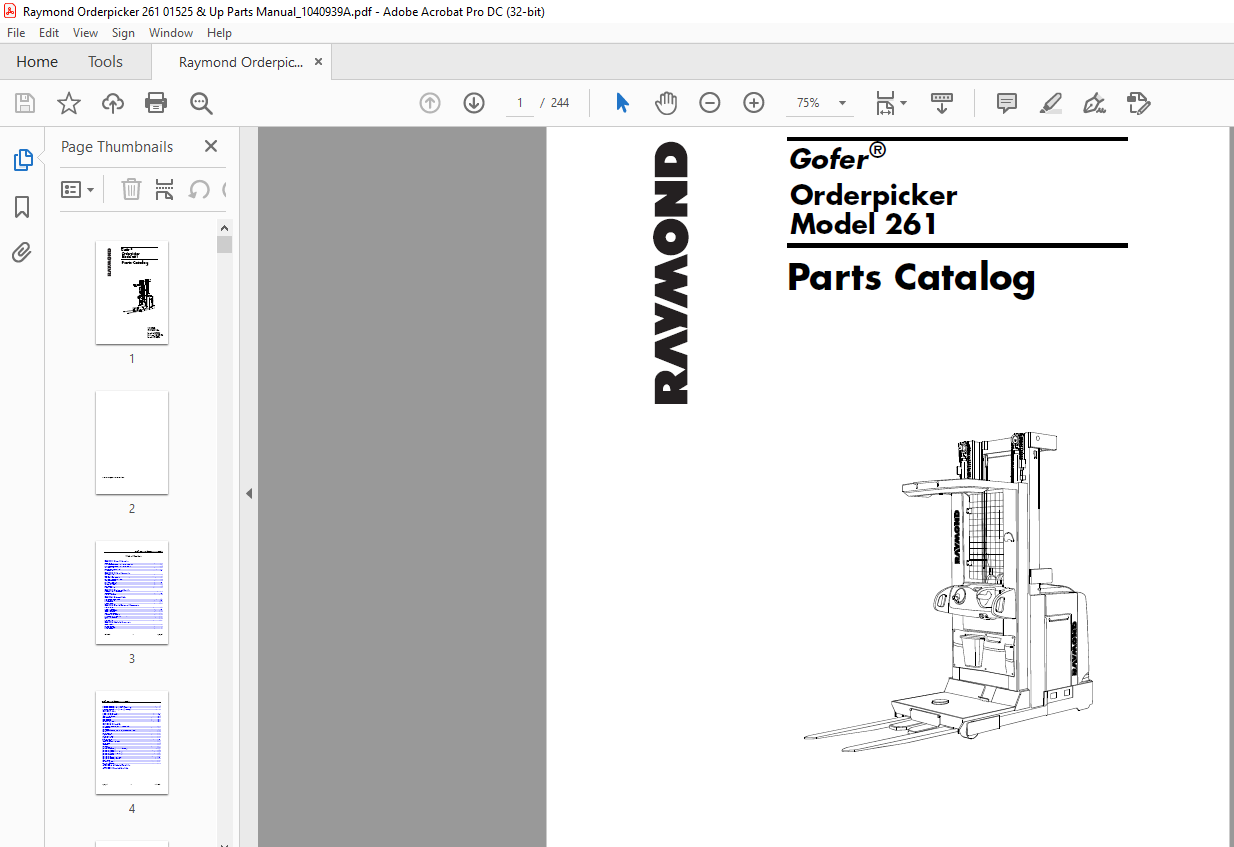
Task: Click the Page Thumbnails panel title
Action: [x=117, y=146]
